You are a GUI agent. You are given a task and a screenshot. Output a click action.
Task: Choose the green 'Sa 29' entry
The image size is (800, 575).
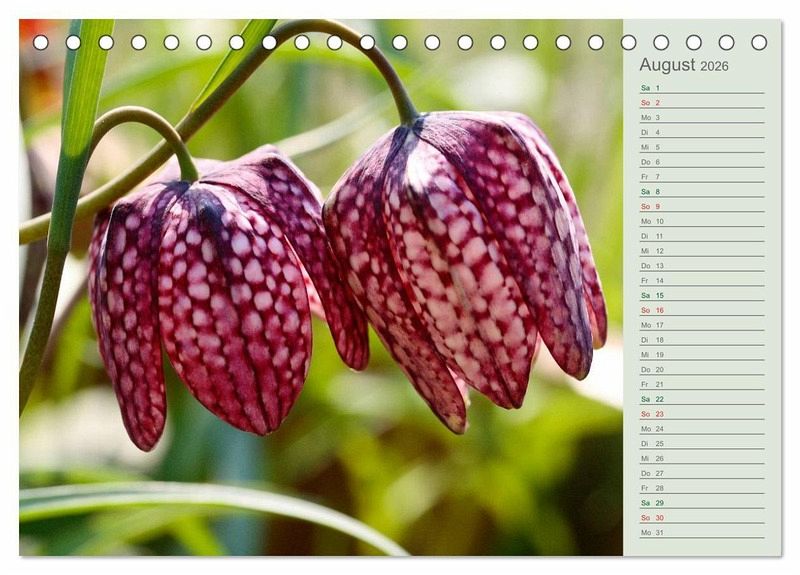tap(652, 503)
